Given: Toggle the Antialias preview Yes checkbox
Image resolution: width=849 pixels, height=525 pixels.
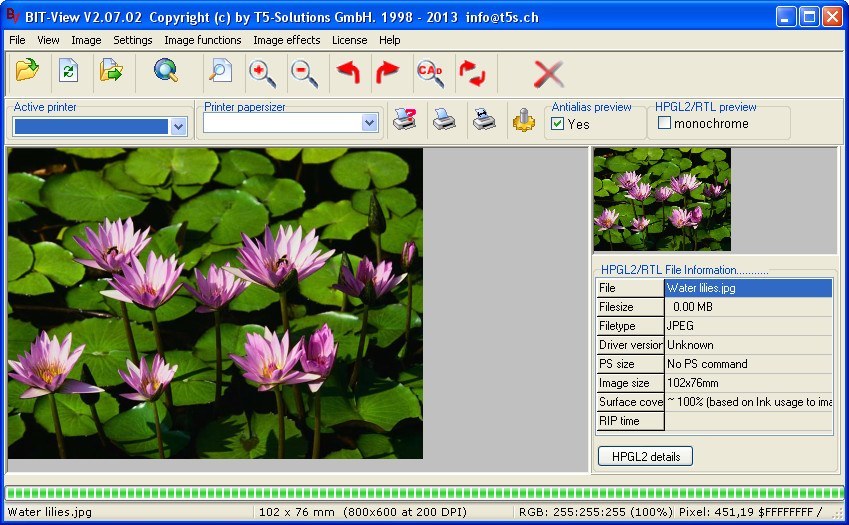Looking at the screenshot, I should point(558,124).
